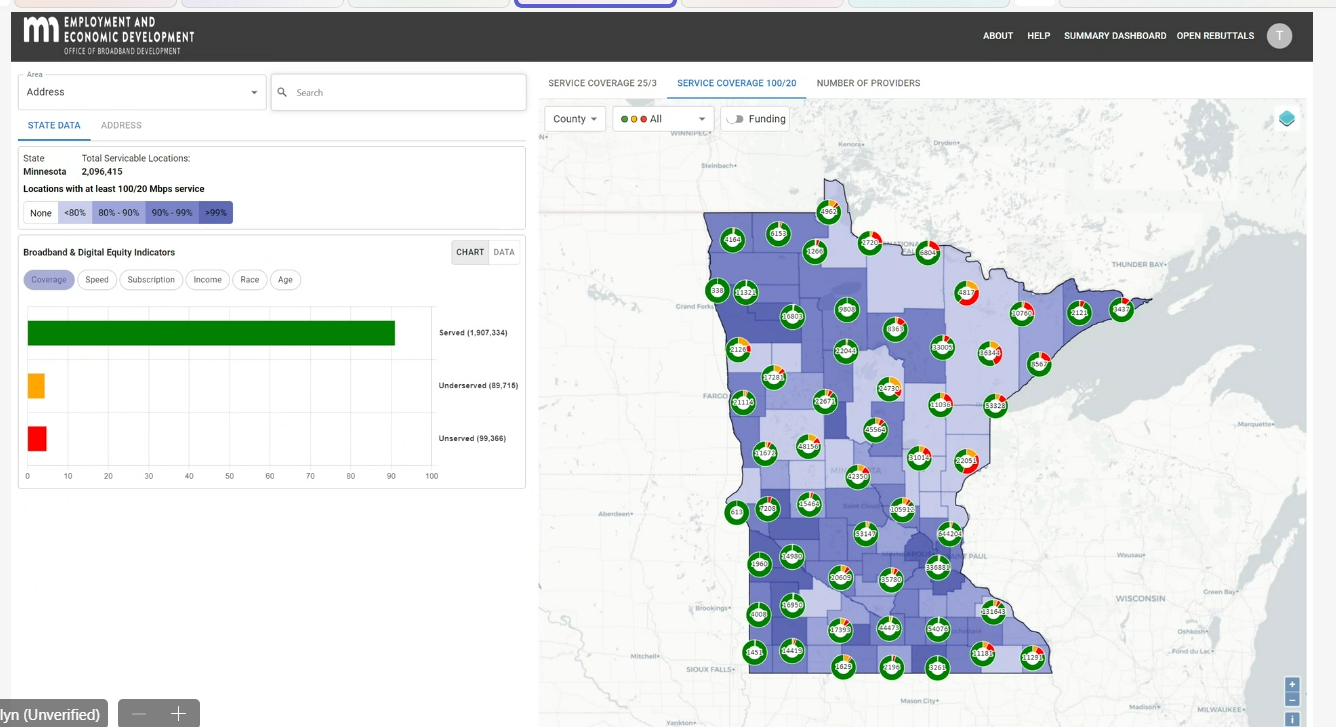
Task: Select the Speed indicator chip
Action: [97, 280]
